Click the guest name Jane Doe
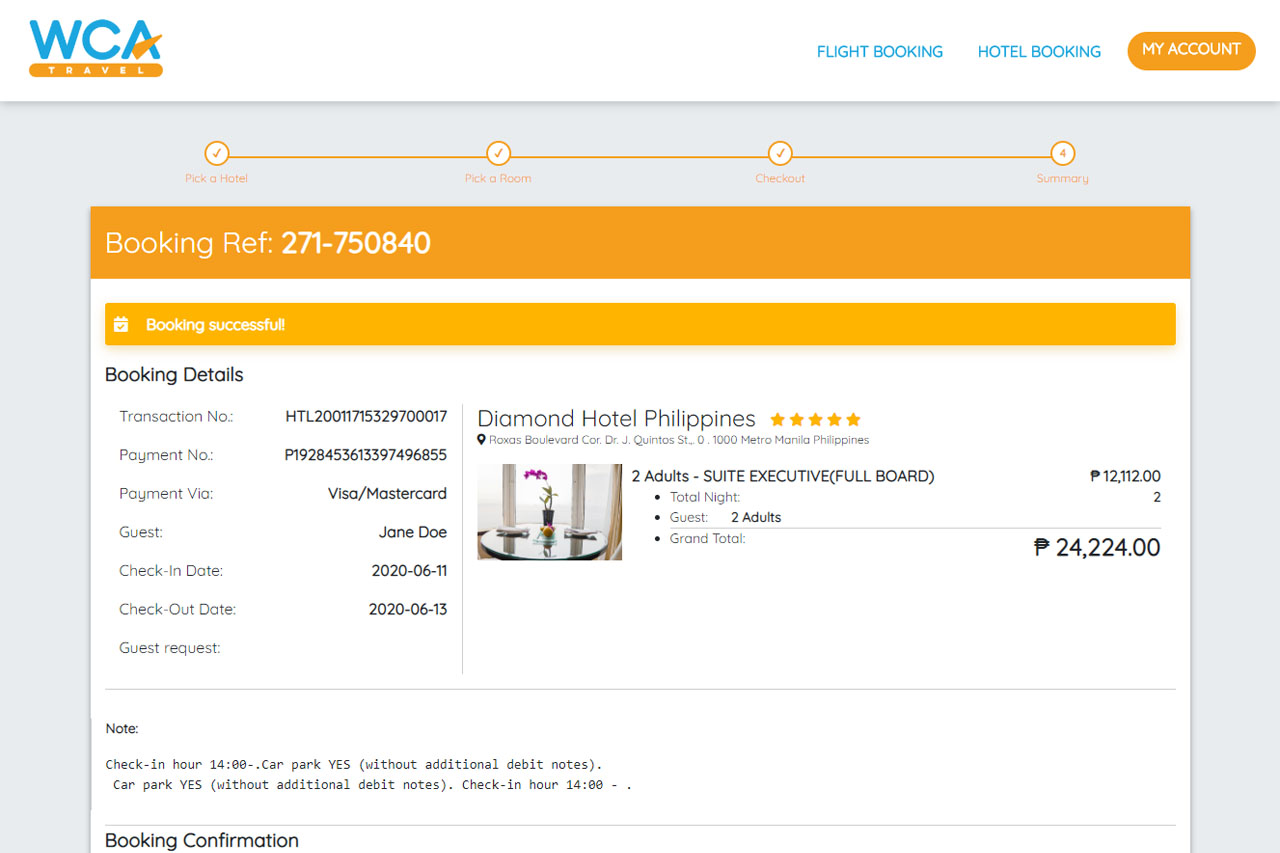This screenshot has height=853, width=1280. [413, 532]
